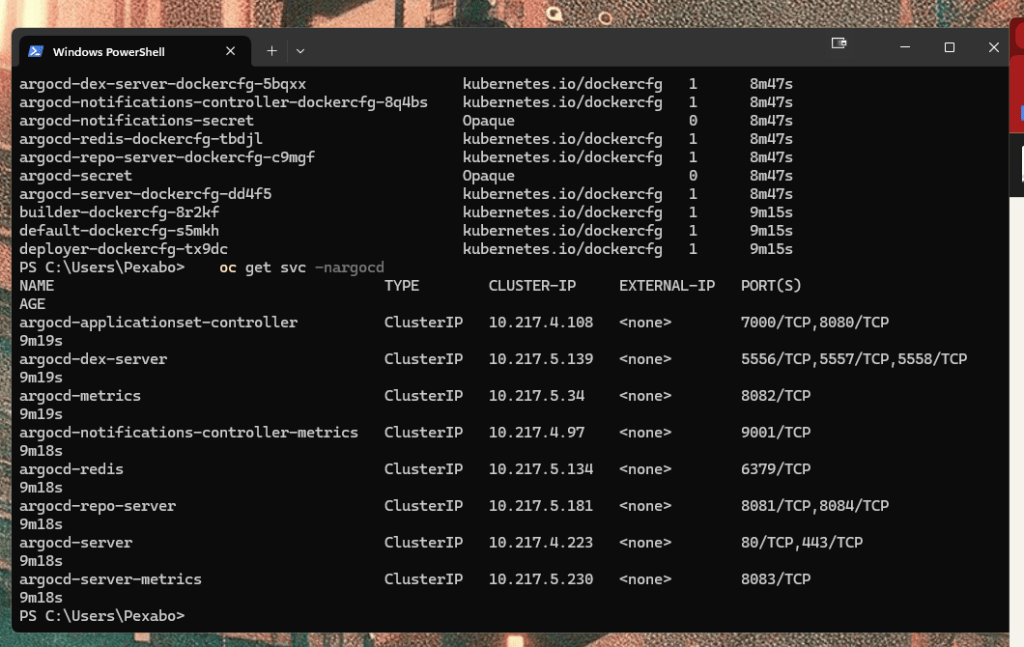Minimize the PowerShell window
This screenshot has width=1024, height=647.
point(905,47)
